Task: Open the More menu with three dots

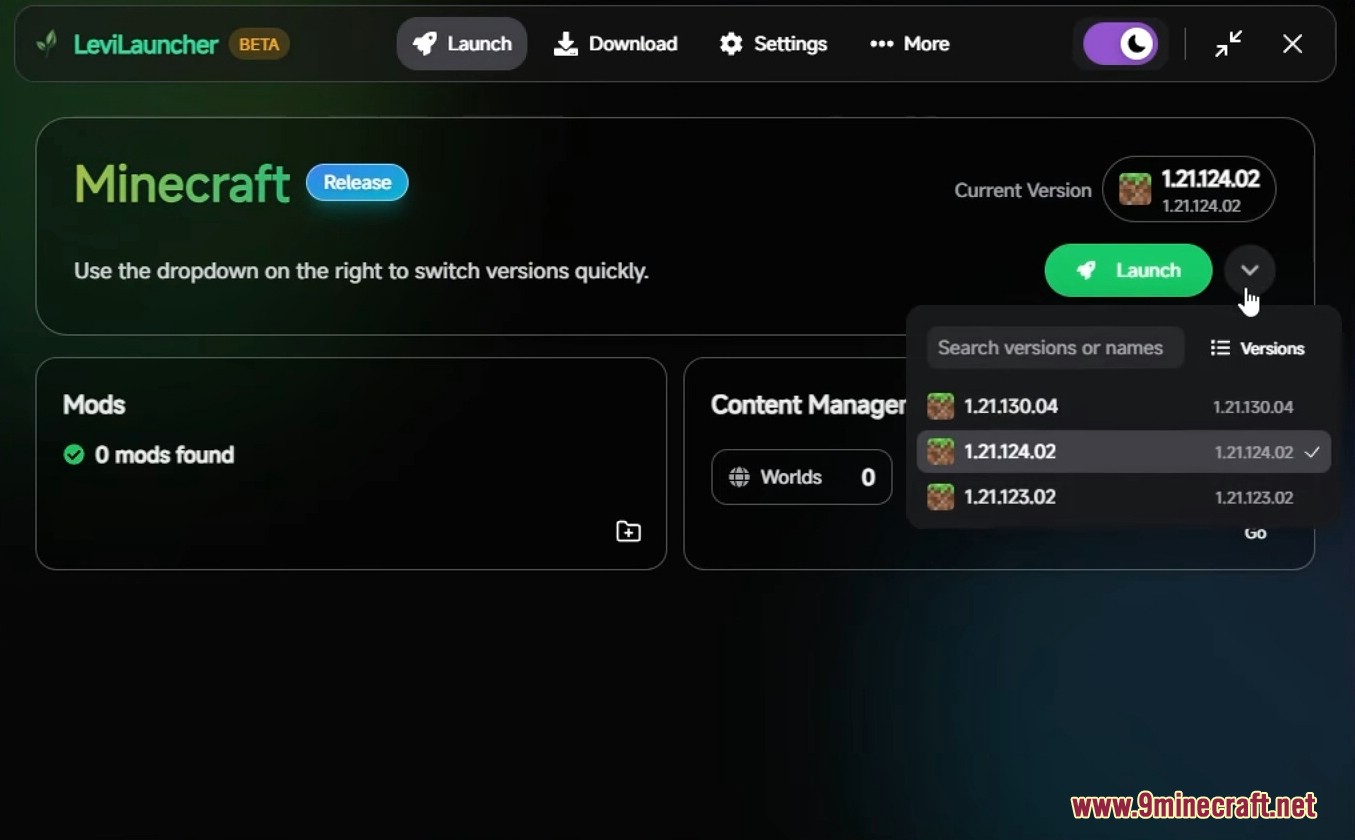Action: [x=909, y=44]
